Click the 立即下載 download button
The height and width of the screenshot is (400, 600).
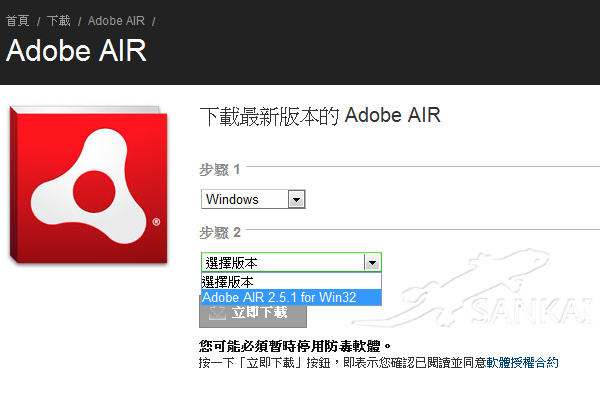click(x=253, y=315)
